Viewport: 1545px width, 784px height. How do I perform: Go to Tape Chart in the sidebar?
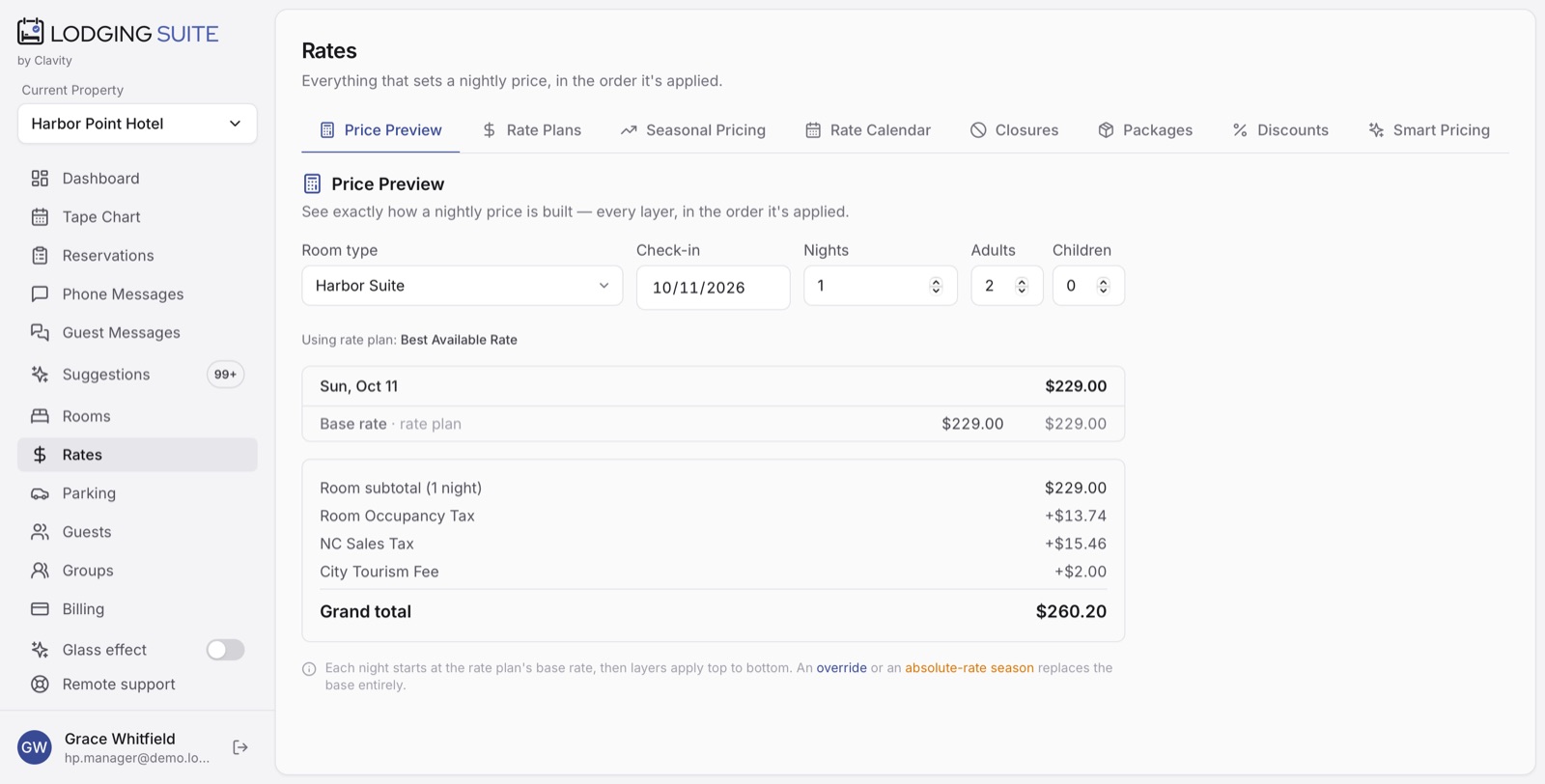click(x=137, y=217)
